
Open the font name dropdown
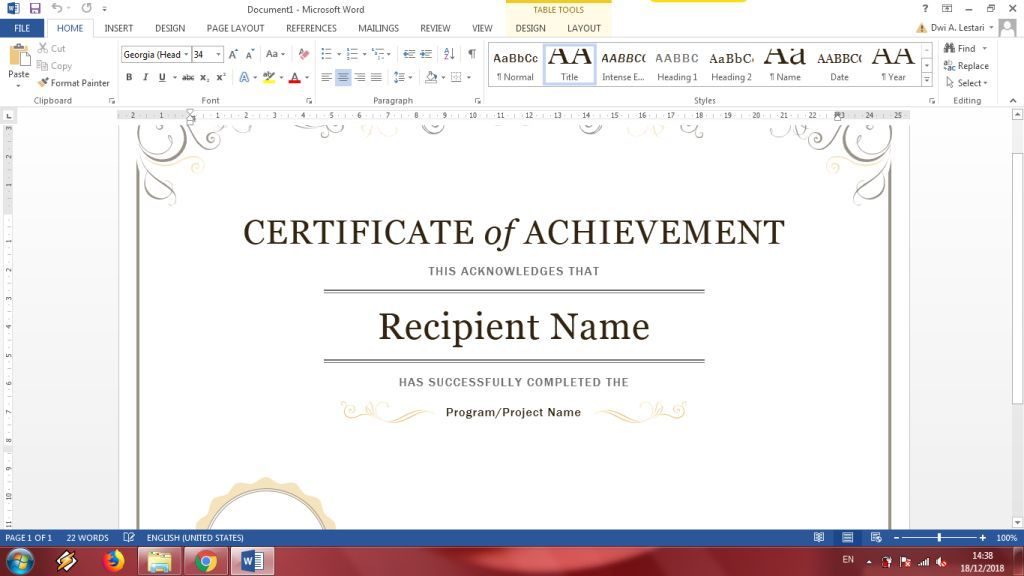point(186,54)
